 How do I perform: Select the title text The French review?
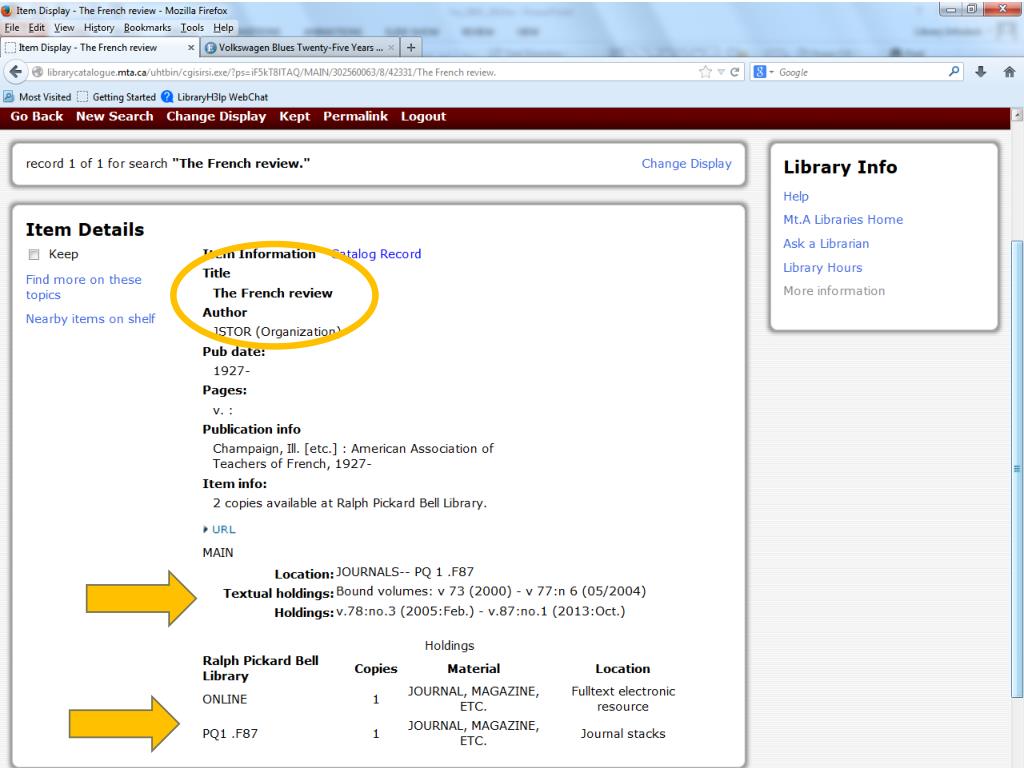272,293
